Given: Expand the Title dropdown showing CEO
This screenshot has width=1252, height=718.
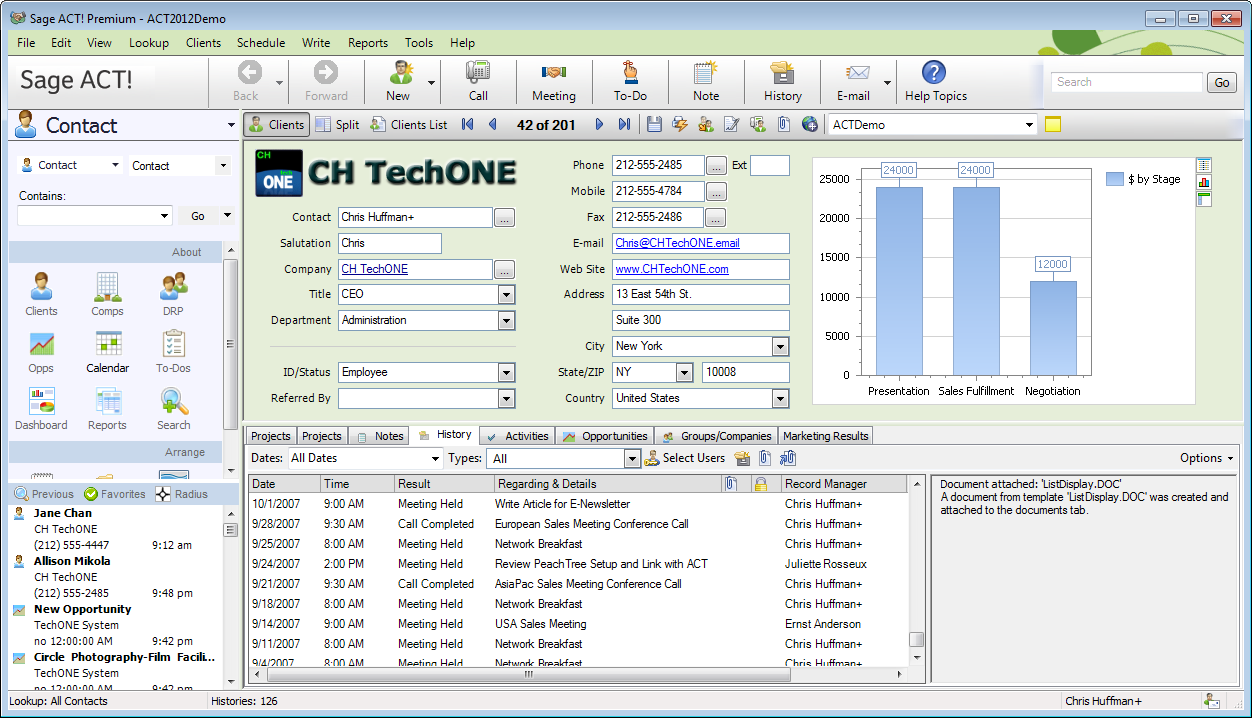Looking at the screenshot, I should coord(507,295).
